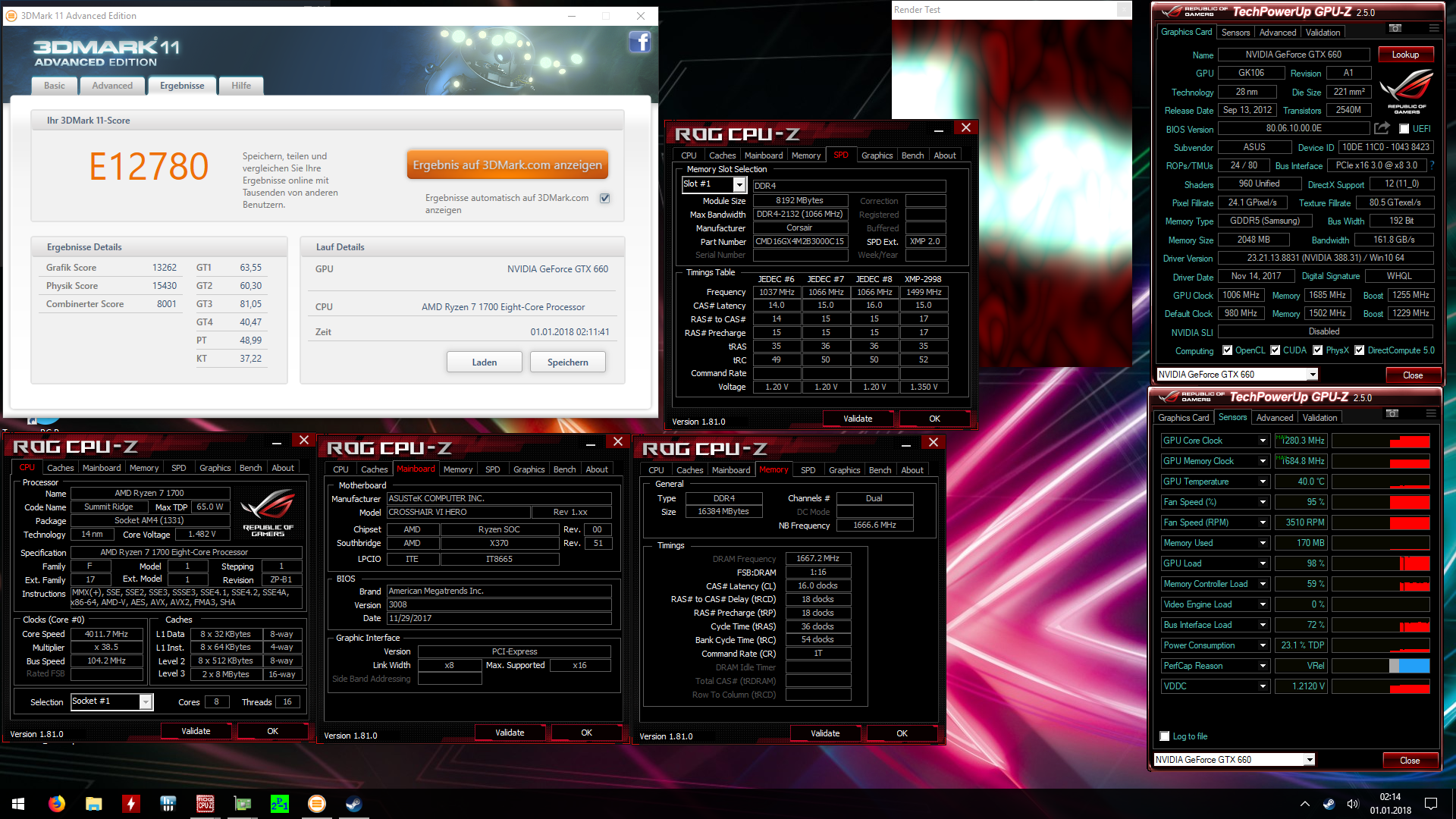Open the volume control in system tray
The width and height of the screenshot is (1456, 819).
click(1353, 804)
